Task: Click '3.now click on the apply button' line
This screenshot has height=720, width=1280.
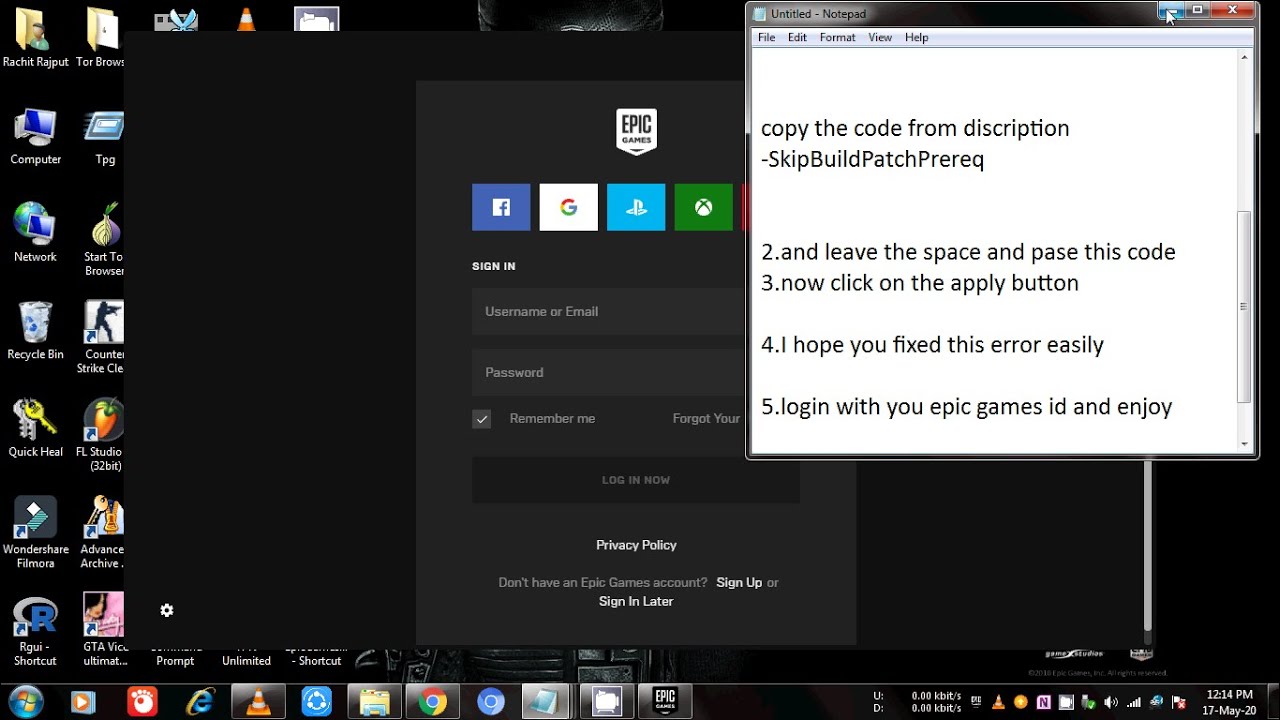Action: click(x=920, y=283)
